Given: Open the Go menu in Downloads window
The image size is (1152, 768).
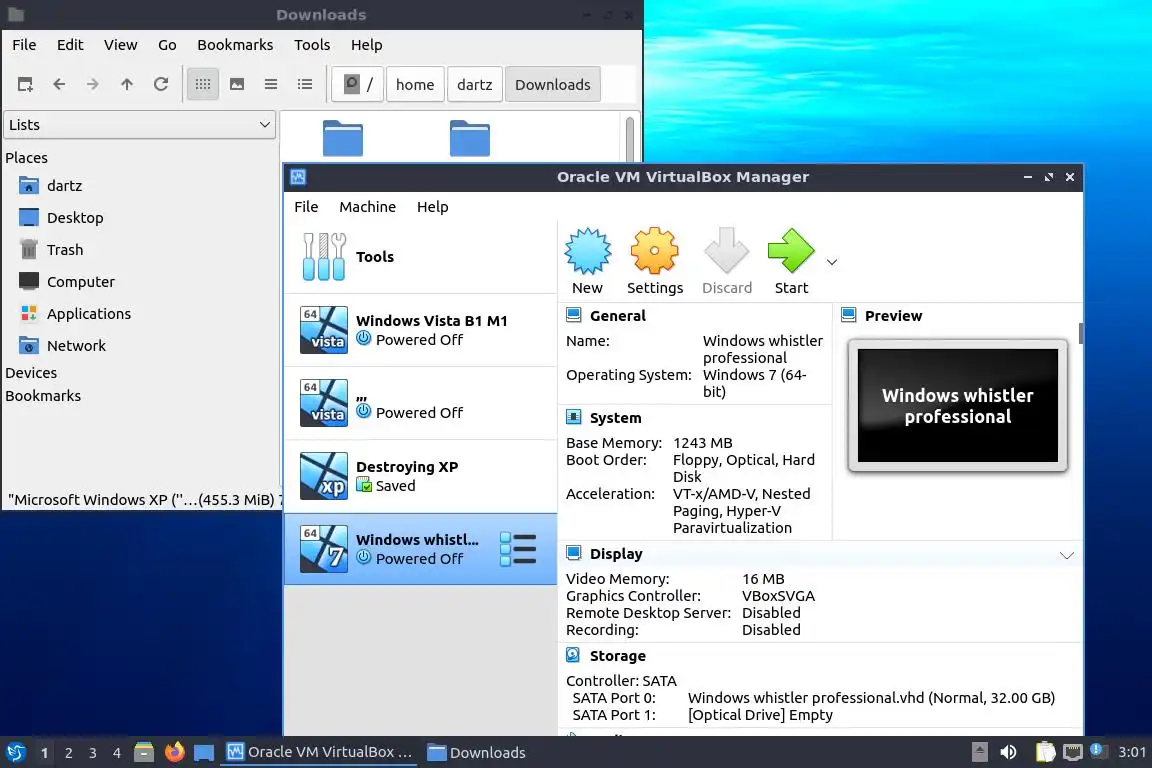Looking at the screenshot, I should (x=167, y=45).
